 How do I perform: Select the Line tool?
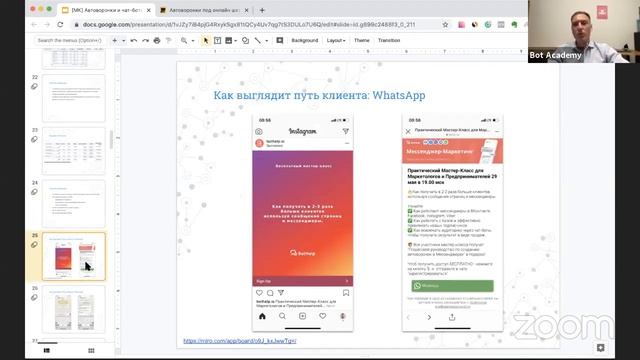pyautogui.click(x=258, y=40)
